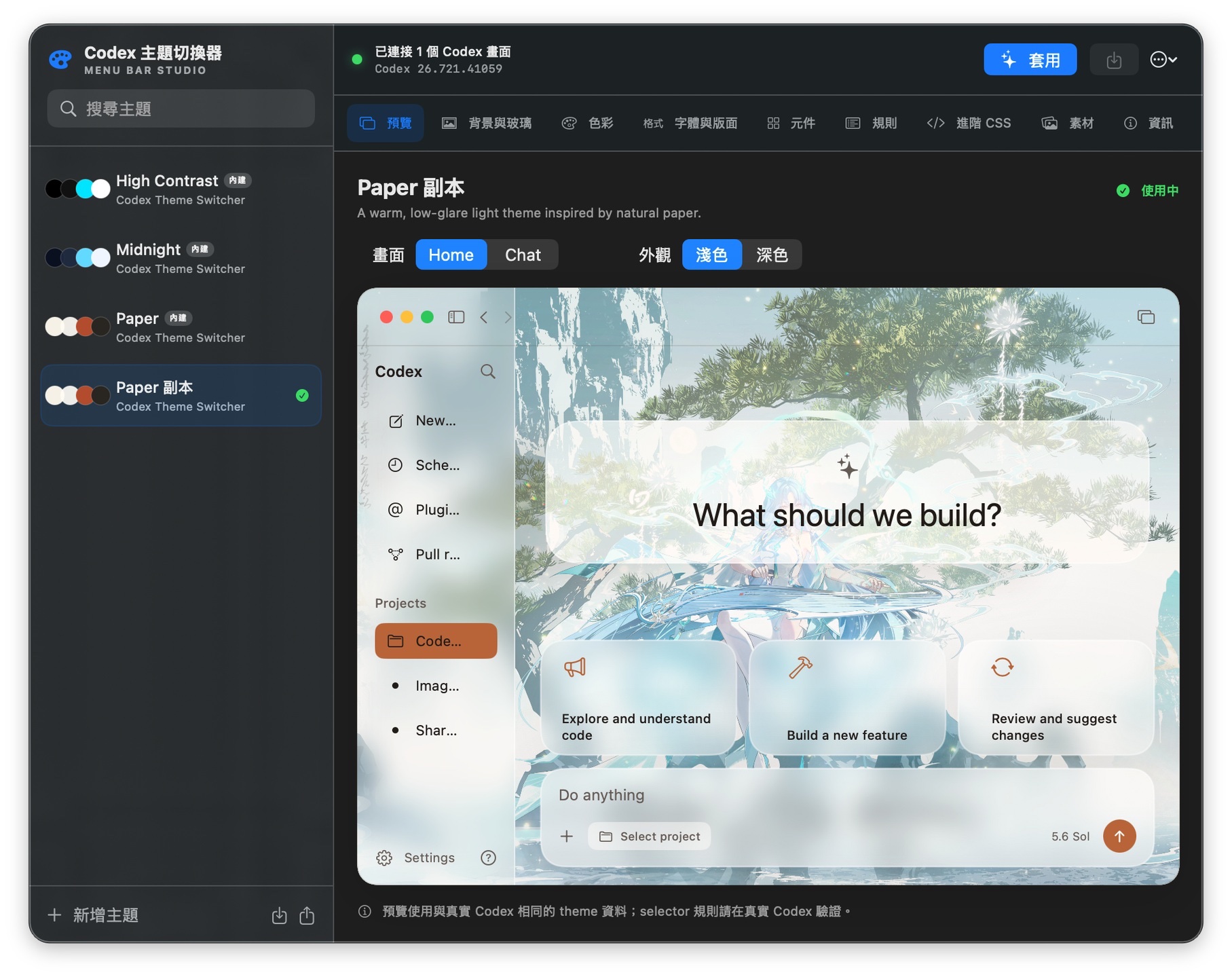Choose the Home screen preview
The image size is (1232, 977).
point(451,255)
